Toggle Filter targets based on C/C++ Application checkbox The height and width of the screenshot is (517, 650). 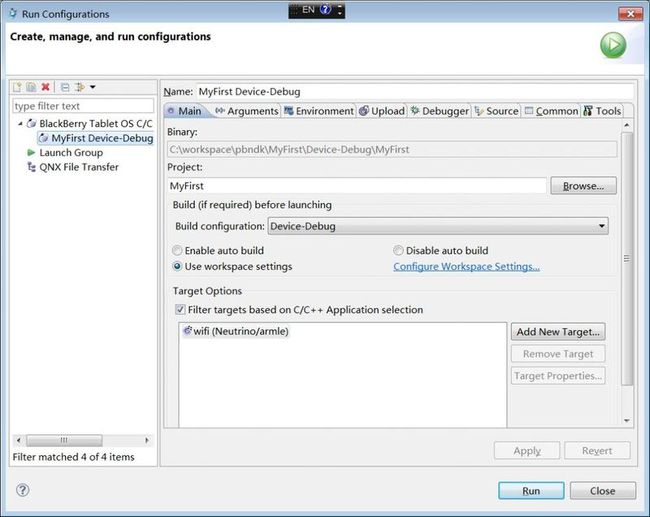click(180, 310)
